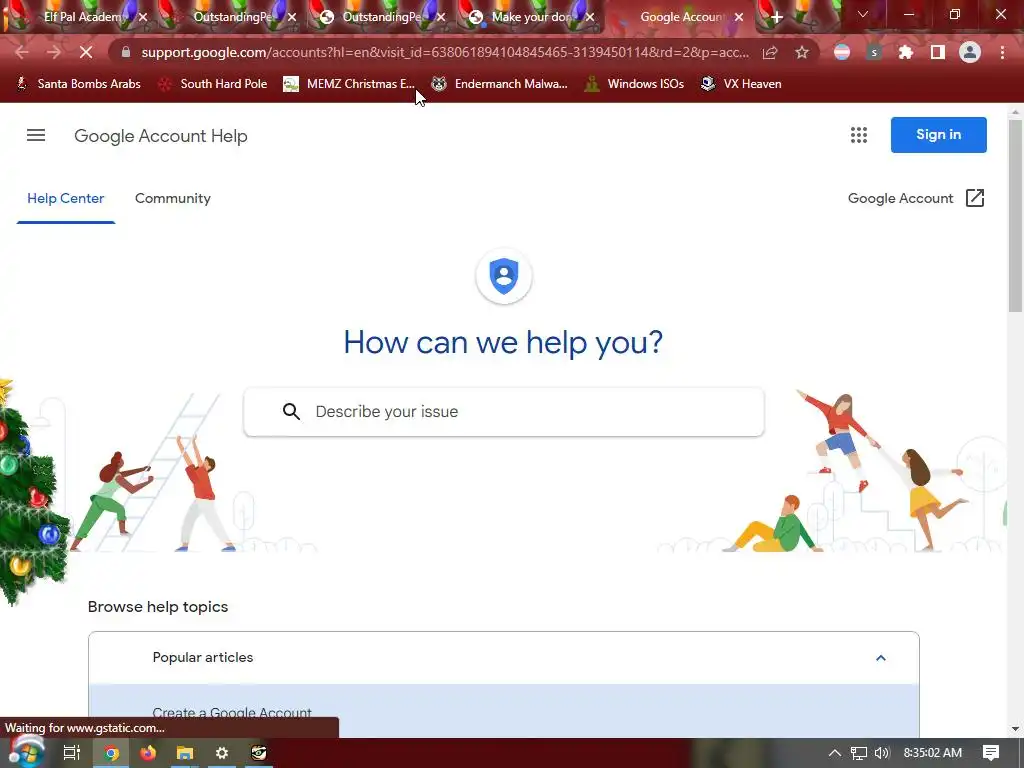The width and height of the screenshot is (1024, 768).
Task: Open Santa Bombs Arabs bookmark
Action: 78,84
